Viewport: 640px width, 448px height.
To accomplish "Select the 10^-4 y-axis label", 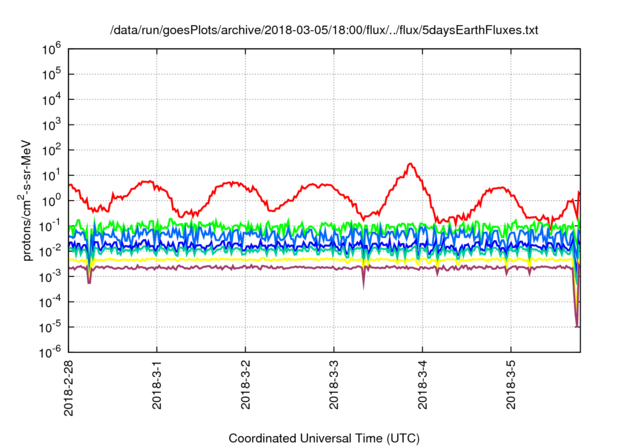I will click(x=51, y=302).
